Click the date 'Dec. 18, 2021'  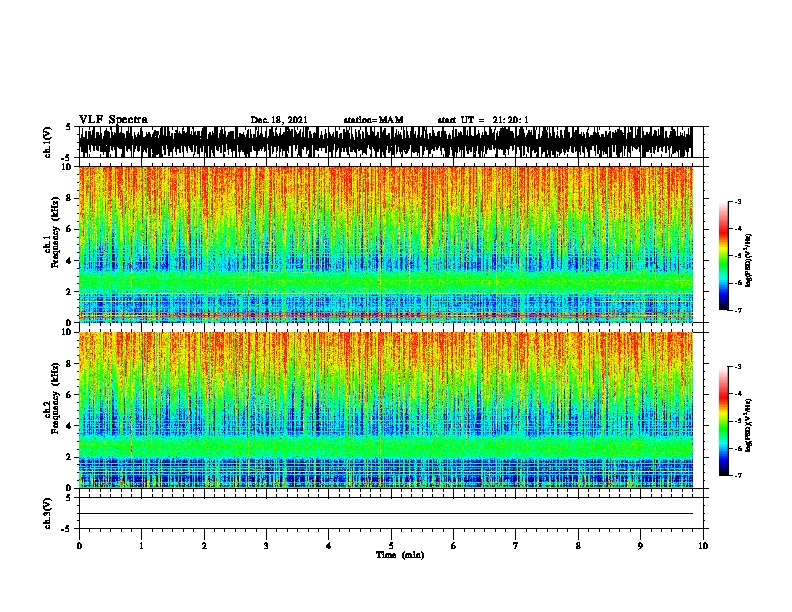coord(279,120)
